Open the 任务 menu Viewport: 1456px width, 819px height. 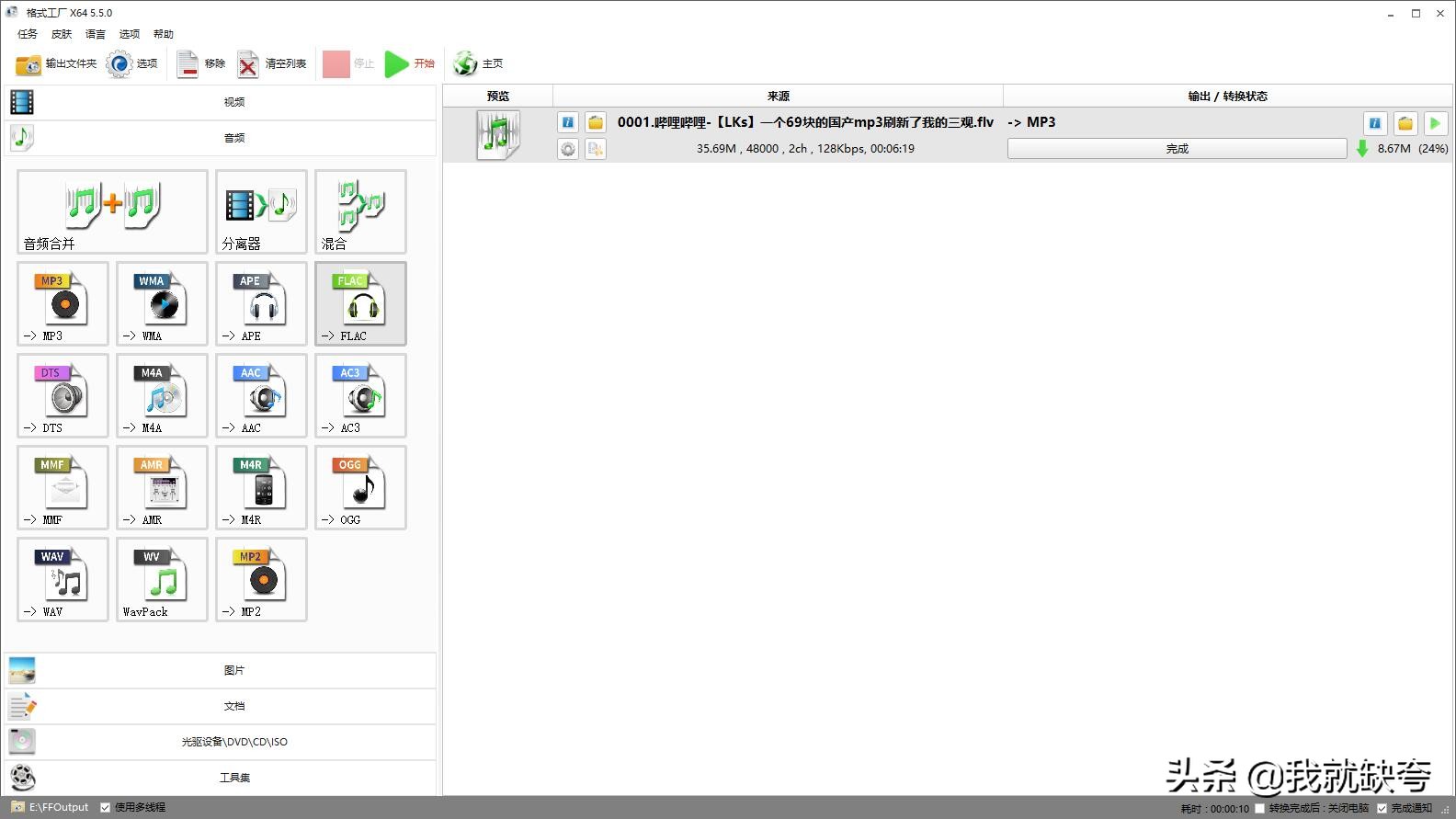pyautogui.click(x=28, y=34)
